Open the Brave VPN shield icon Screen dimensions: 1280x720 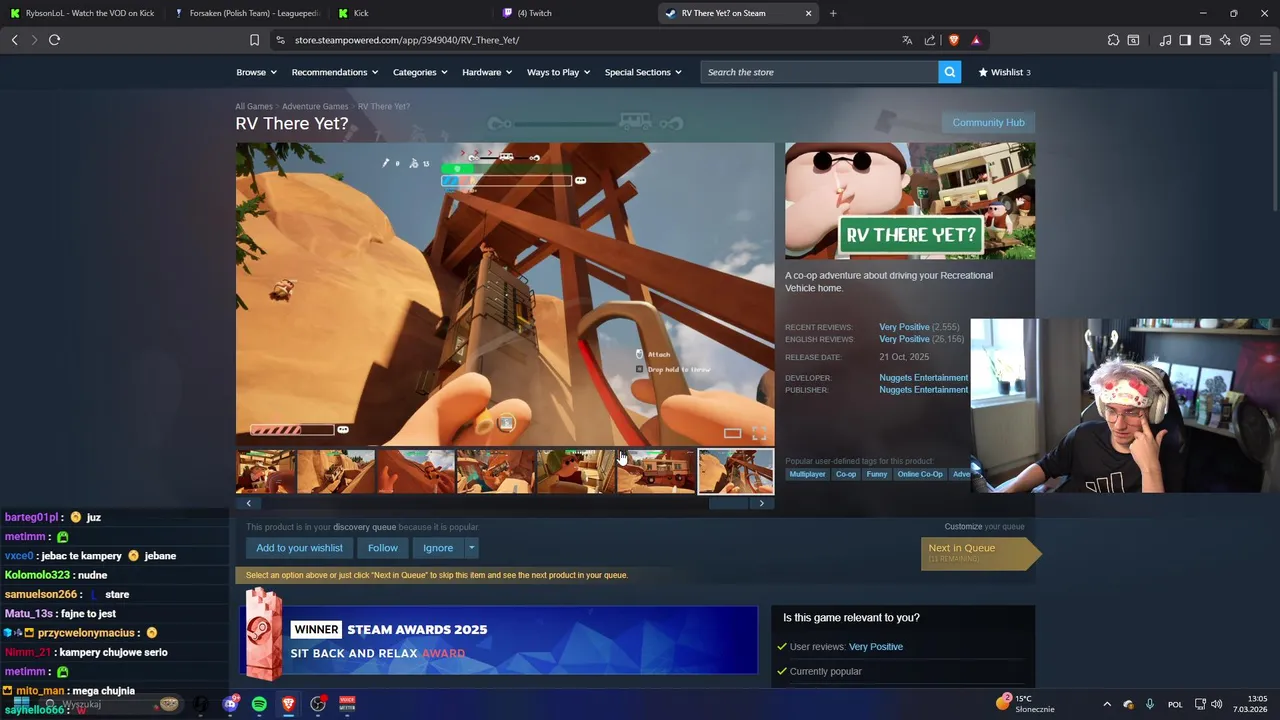click(1245, 40)
